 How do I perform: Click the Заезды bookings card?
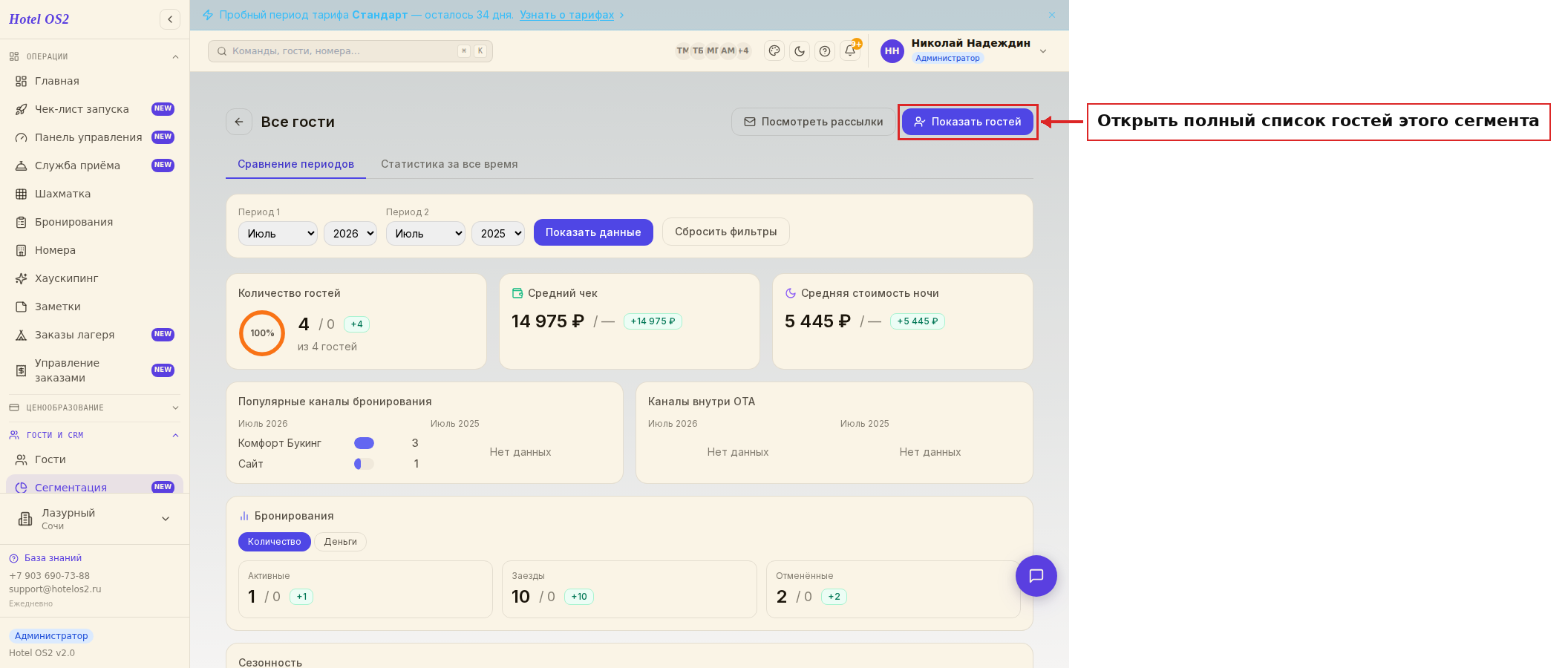[x=630, y=589]
